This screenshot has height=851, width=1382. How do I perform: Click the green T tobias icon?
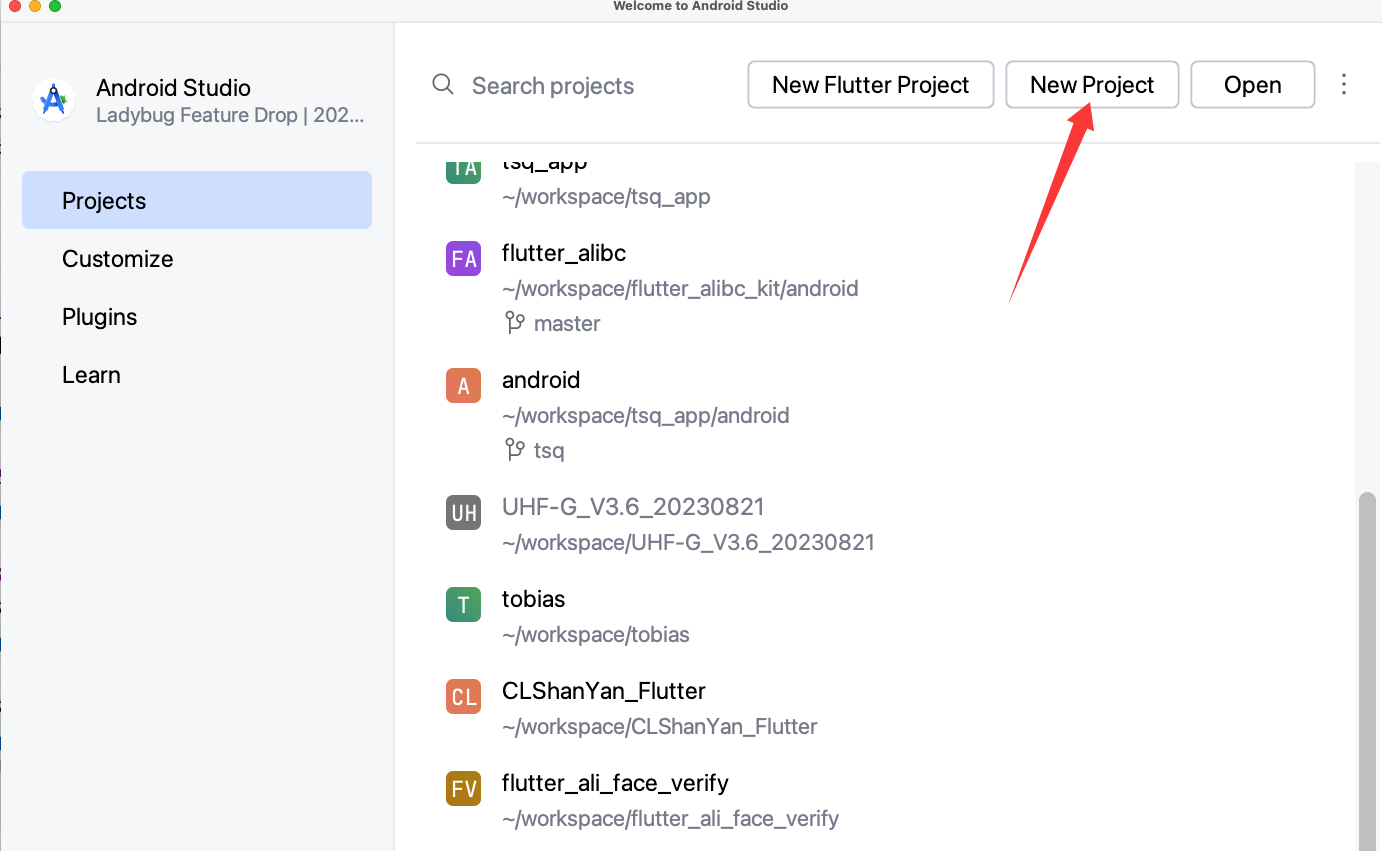pos(463,605)
